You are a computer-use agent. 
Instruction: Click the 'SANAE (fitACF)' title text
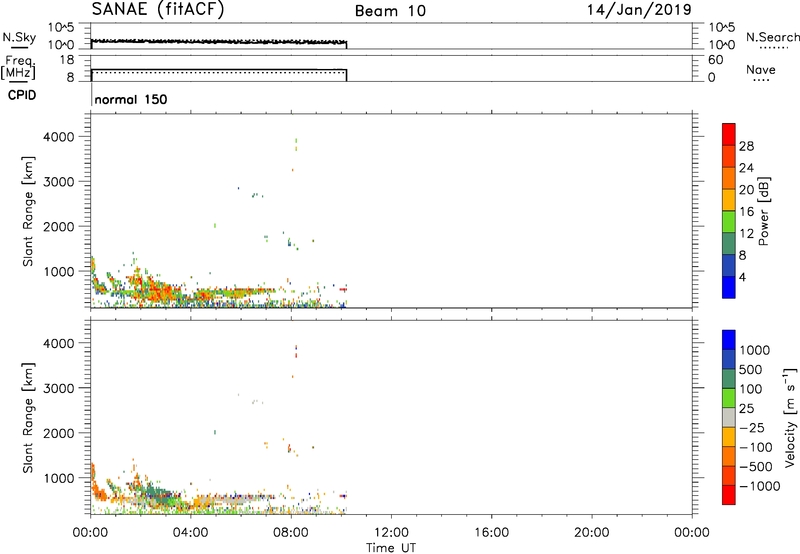point(158,10)
